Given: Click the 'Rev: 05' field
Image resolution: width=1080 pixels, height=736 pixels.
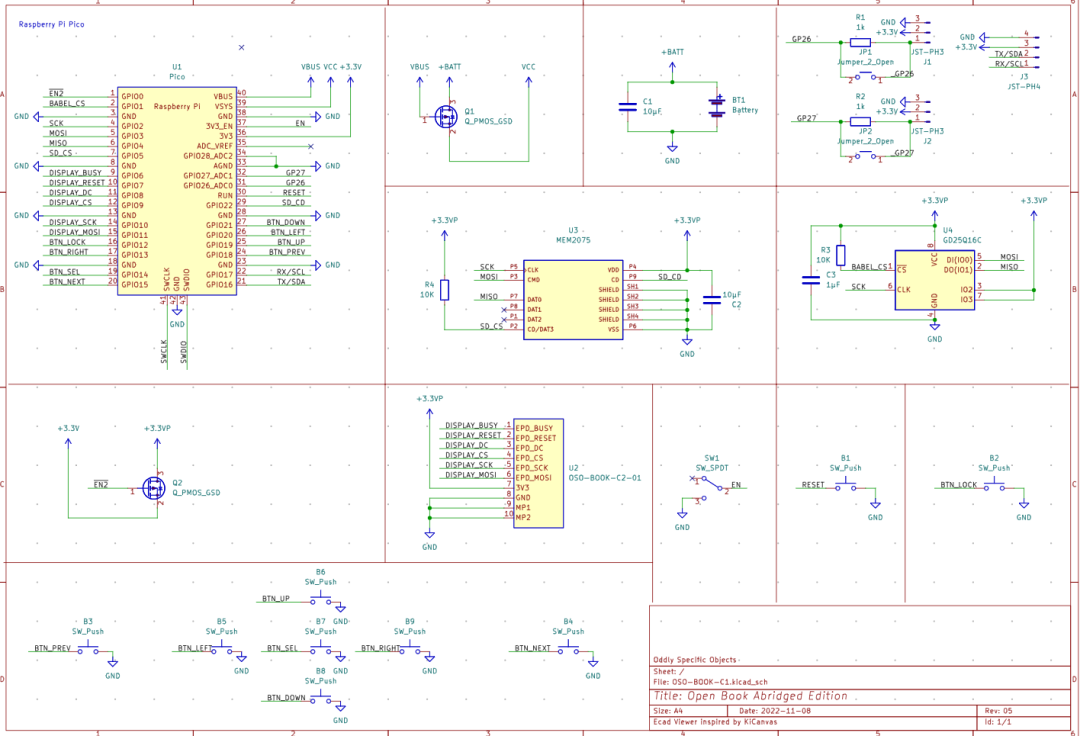Looking at the screenshot, I should tap(999, 711).
